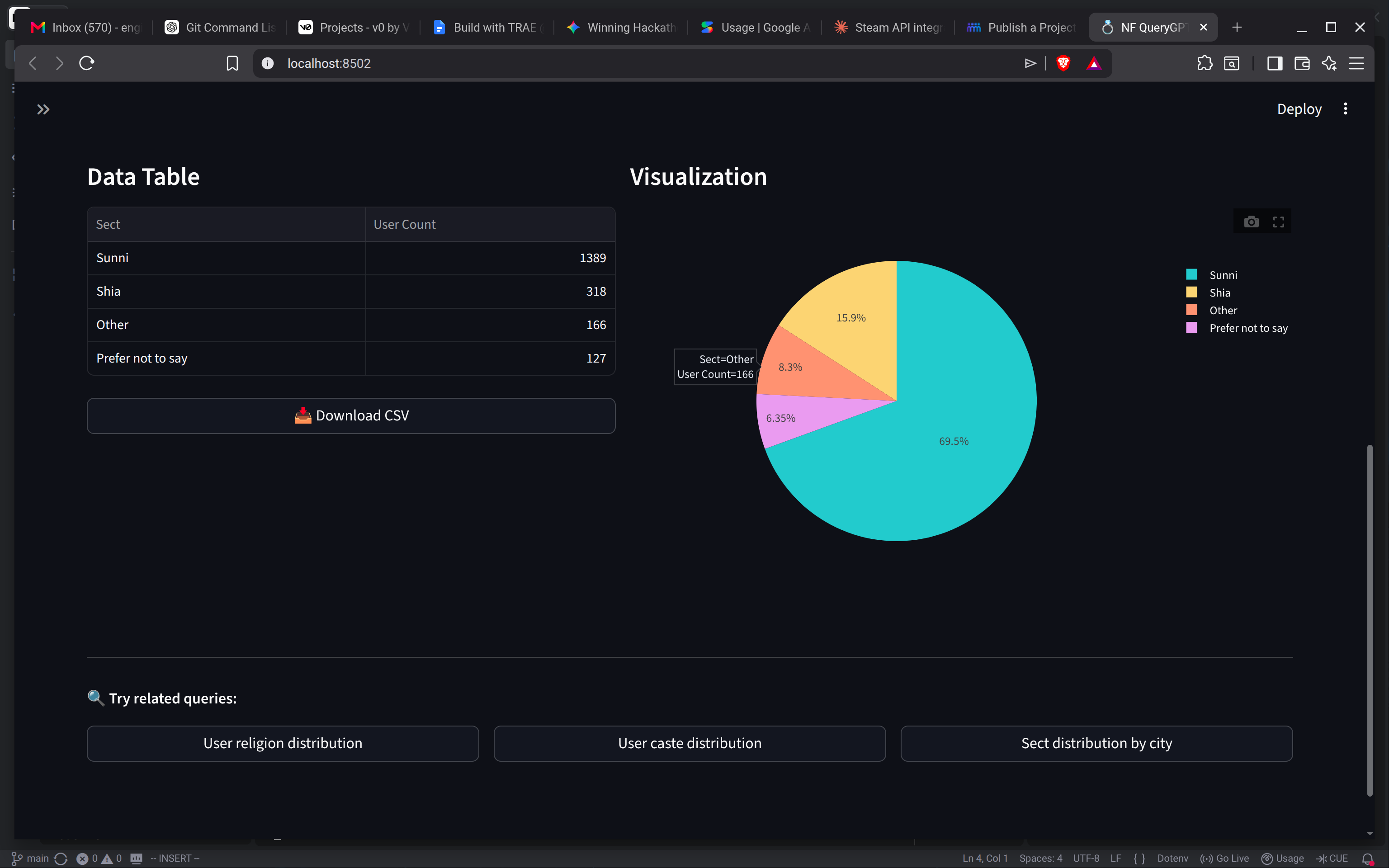1389x868 pixels.
Task: Download plot as PNG camera icon
Action: pyautogui.click(x=1251, y=222)
